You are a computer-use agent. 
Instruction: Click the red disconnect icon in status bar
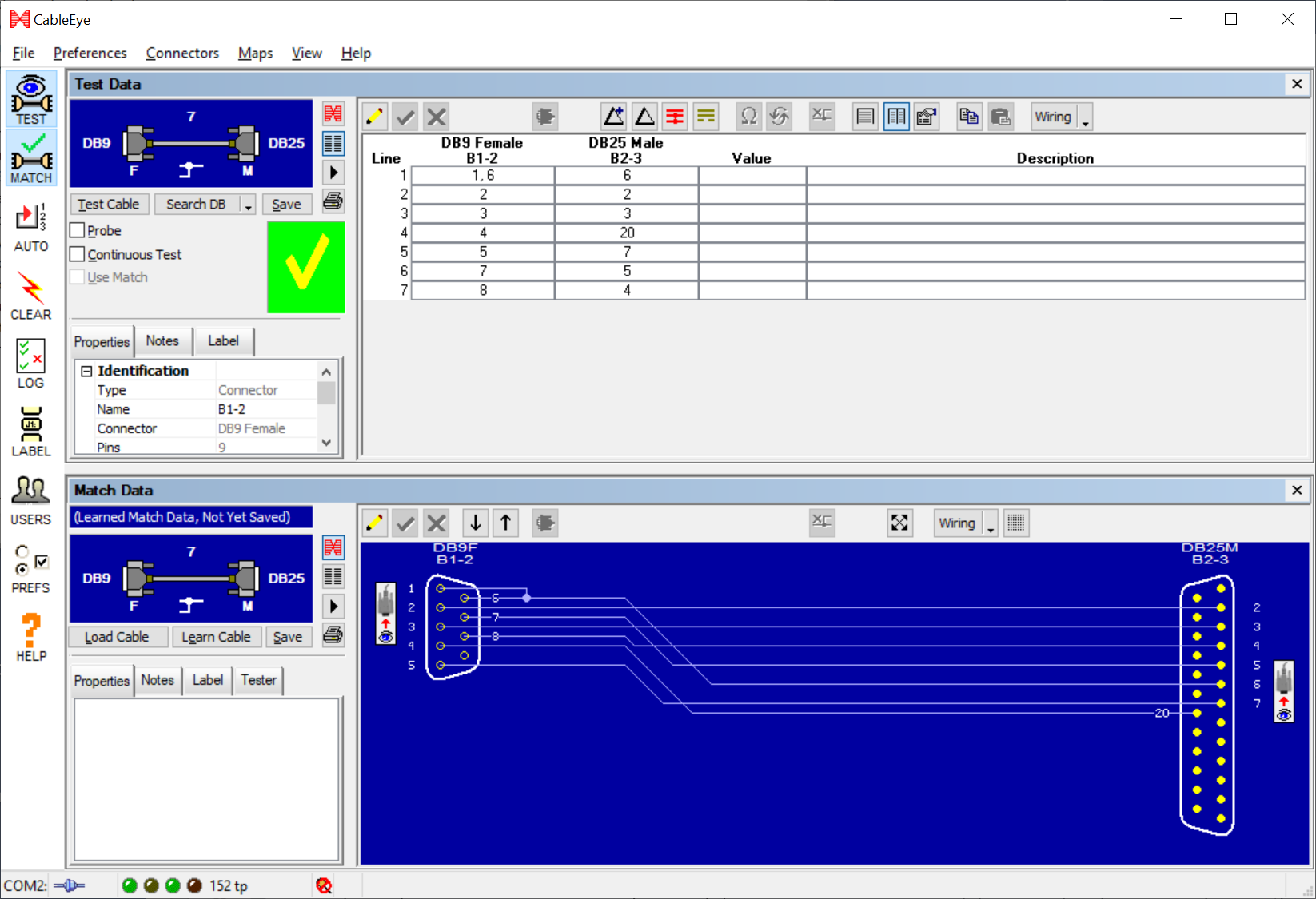(324, 885)
